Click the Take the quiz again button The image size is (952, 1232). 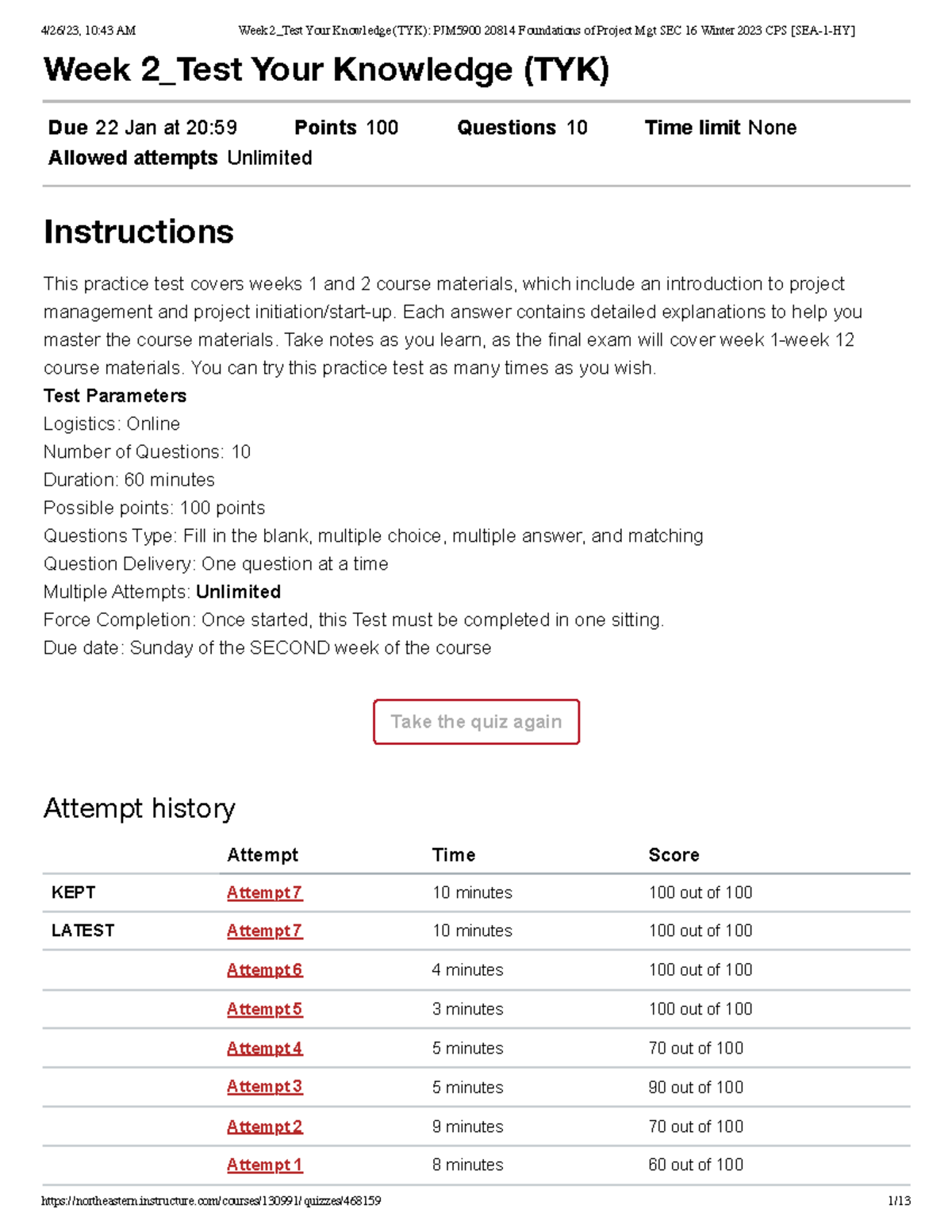476,722
